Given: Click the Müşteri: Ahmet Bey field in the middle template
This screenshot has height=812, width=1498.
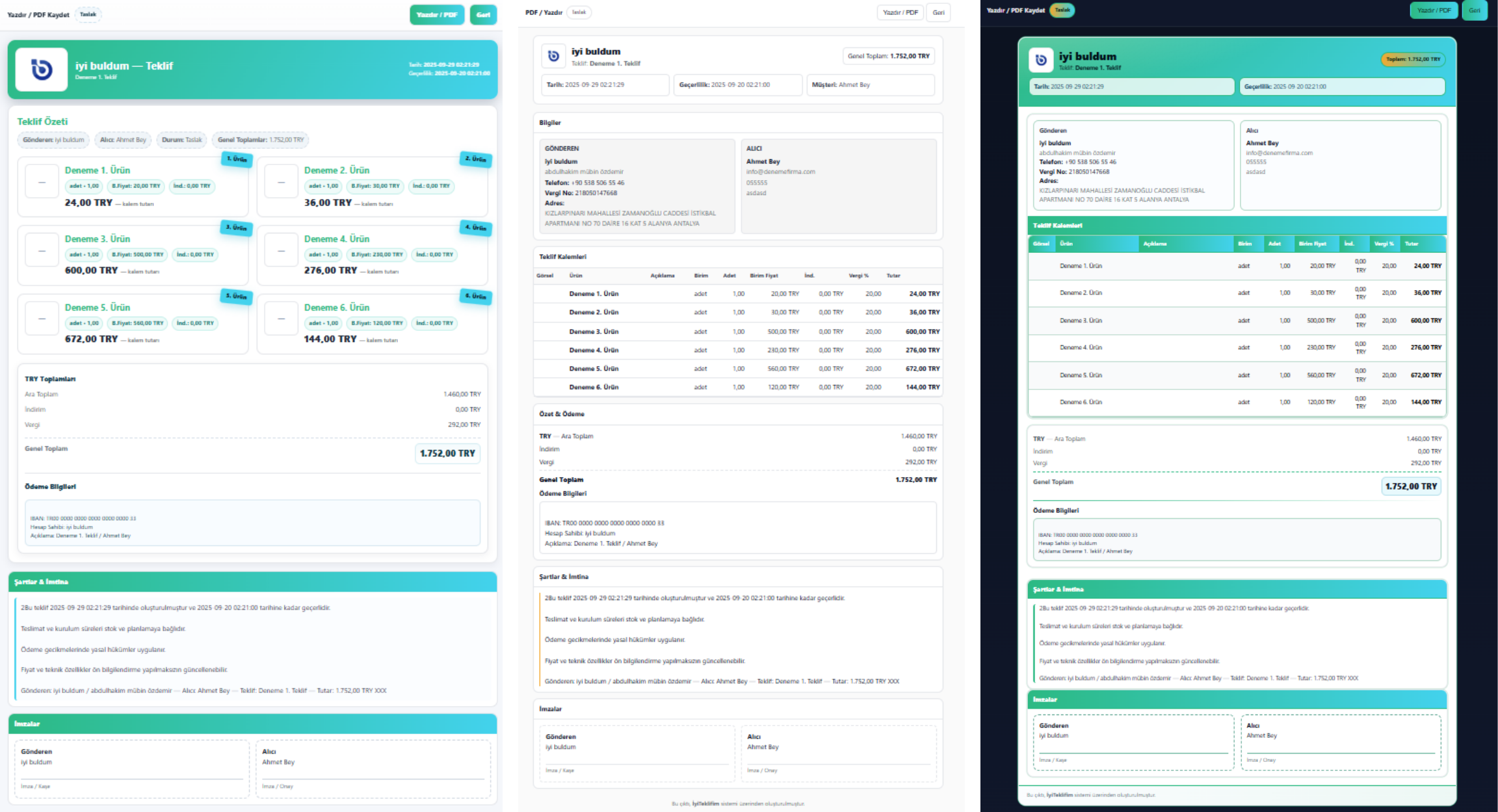Looking at the screenshot, I should (x=870, y=85).
